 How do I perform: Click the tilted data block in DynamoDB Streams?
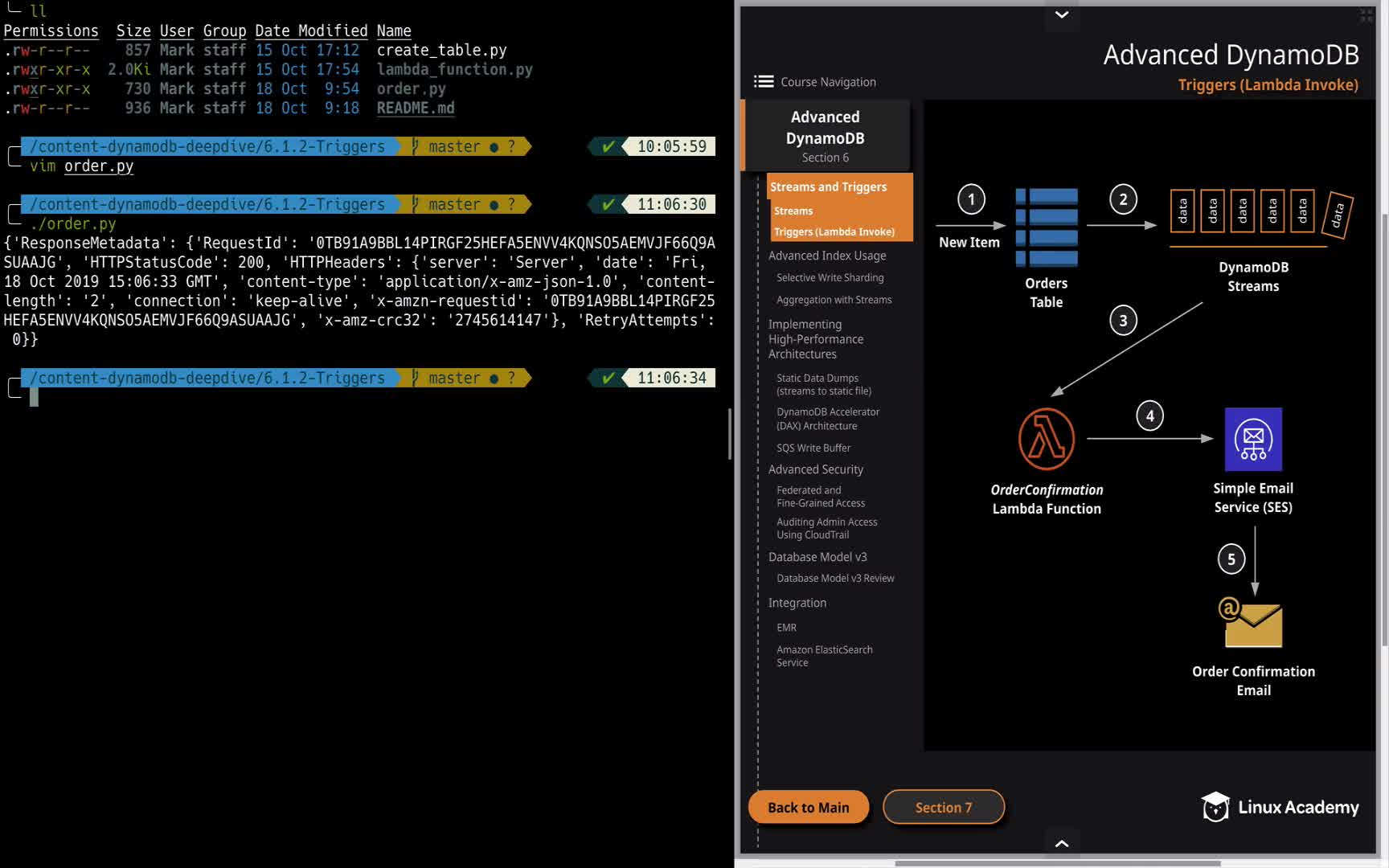1338,215
